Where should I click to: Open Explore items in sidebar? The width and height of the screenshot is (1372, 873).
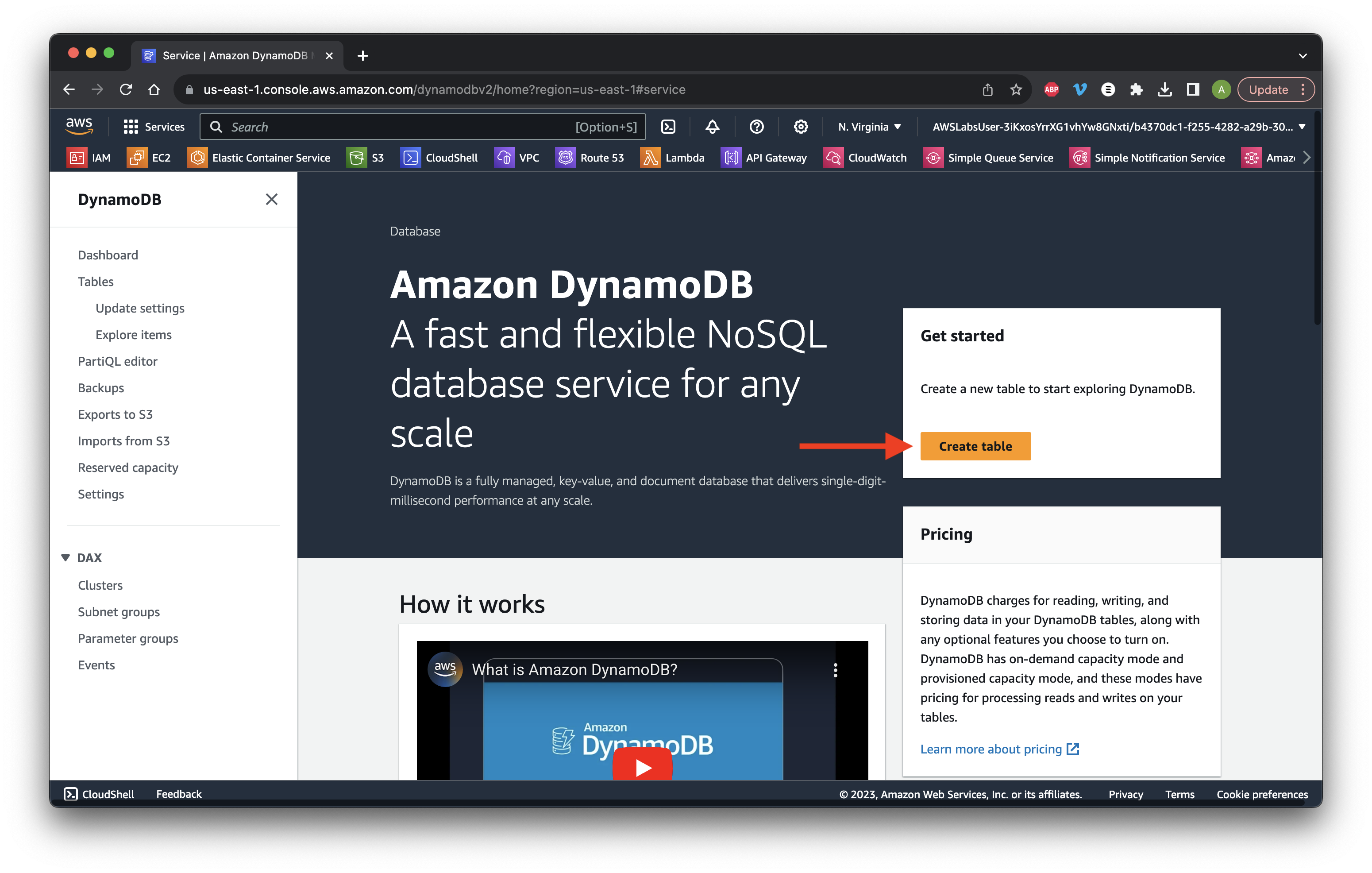click(133, 335)
